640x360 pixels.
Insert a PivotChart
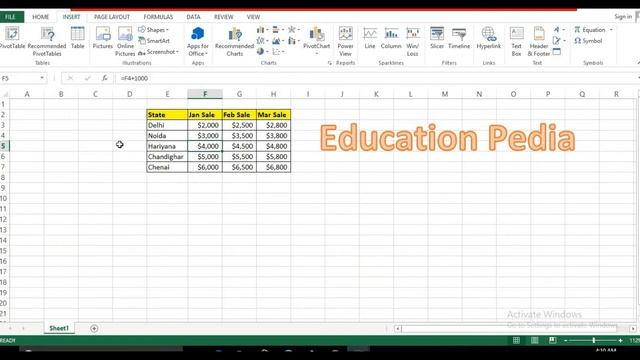click(316, 38)
